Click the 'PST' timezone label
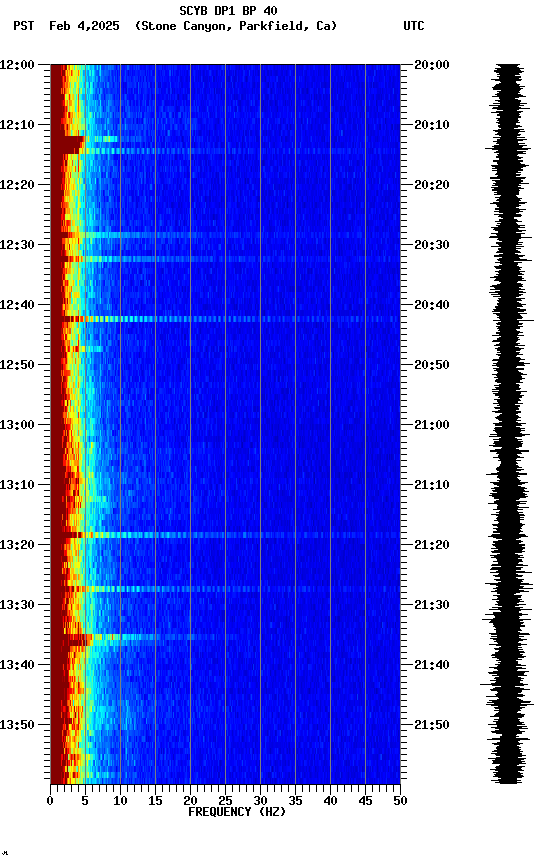This screenshot has height=864, width=552. click(x=24, y=26)
